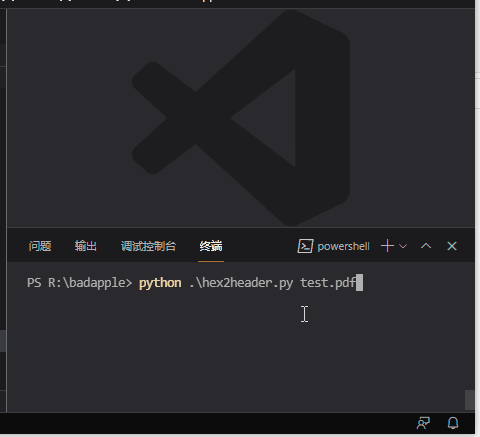Switch to the 输出 tab
Screen dimensions: 480x437
point(86,246)
